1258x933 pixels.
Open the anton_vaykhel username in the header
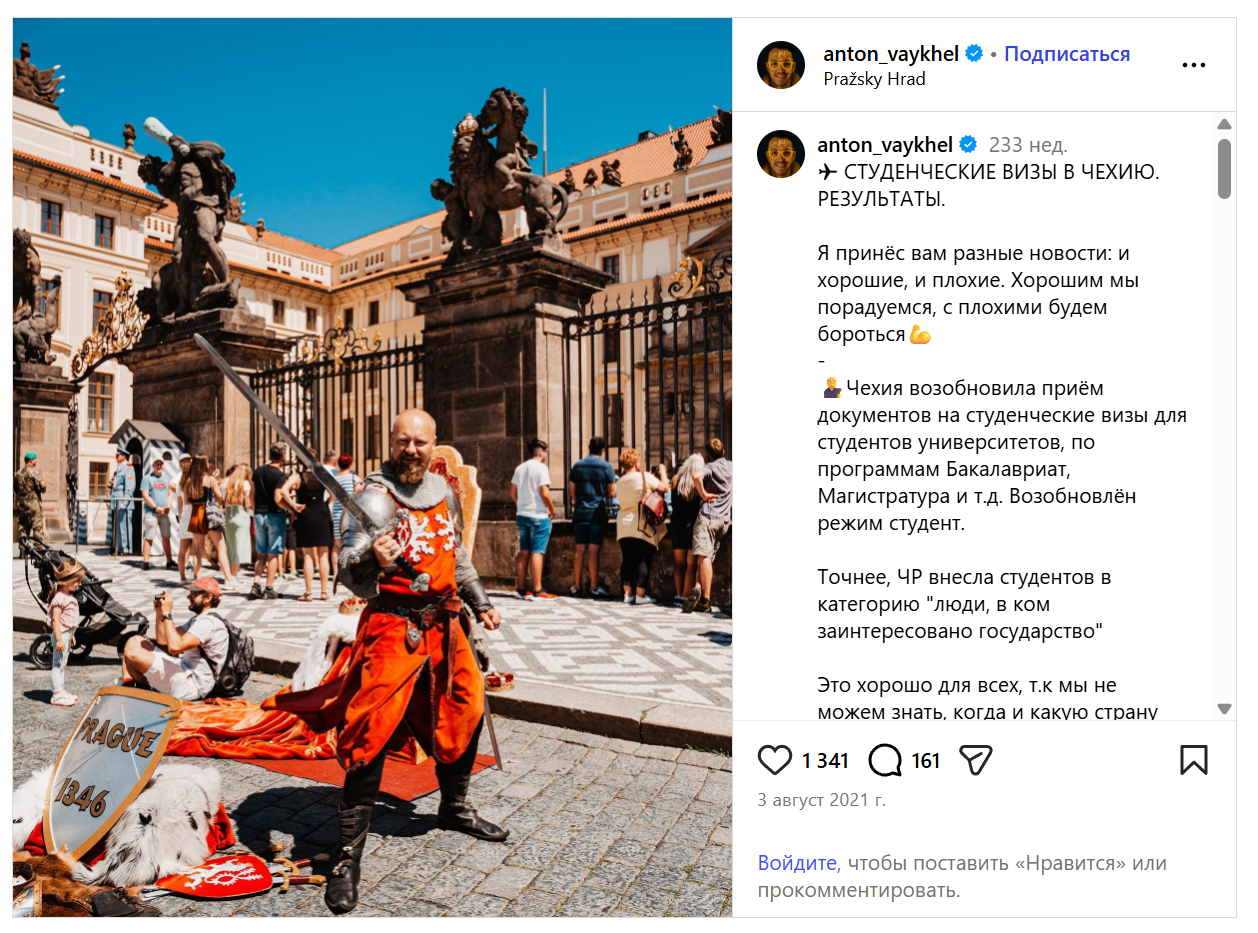[891, 54]
